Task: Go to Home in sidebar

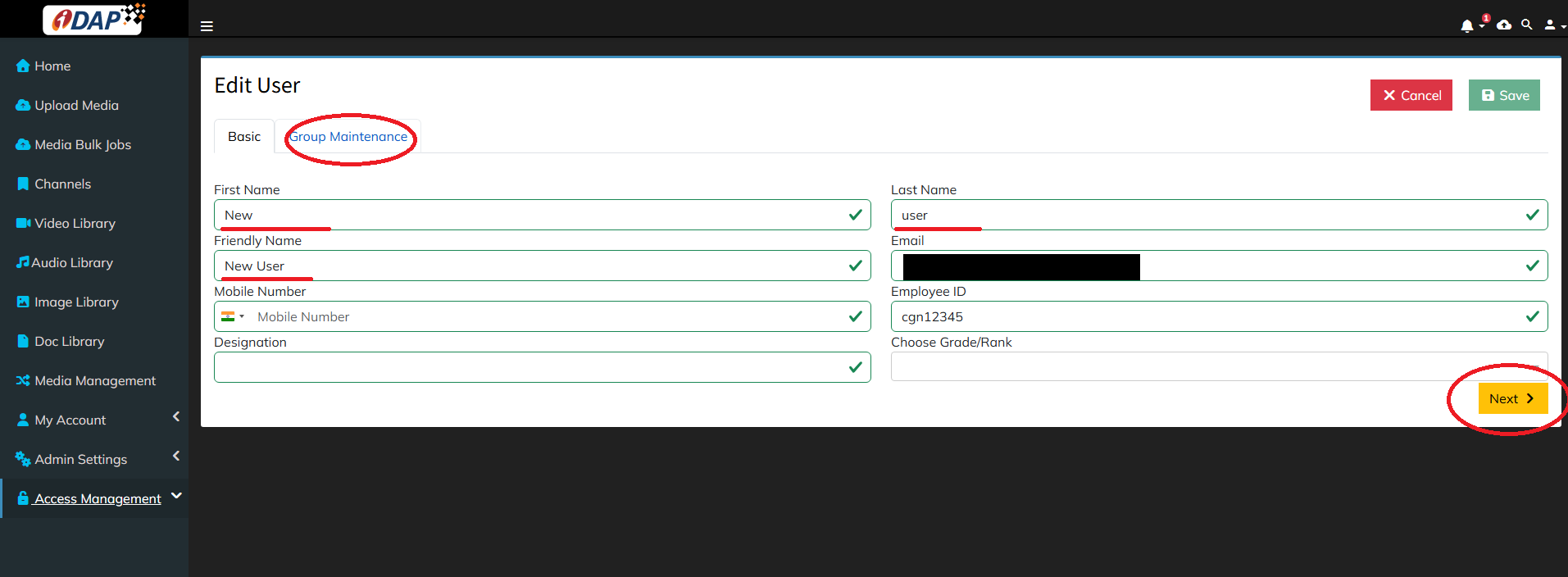Action: tap(52, 66)
